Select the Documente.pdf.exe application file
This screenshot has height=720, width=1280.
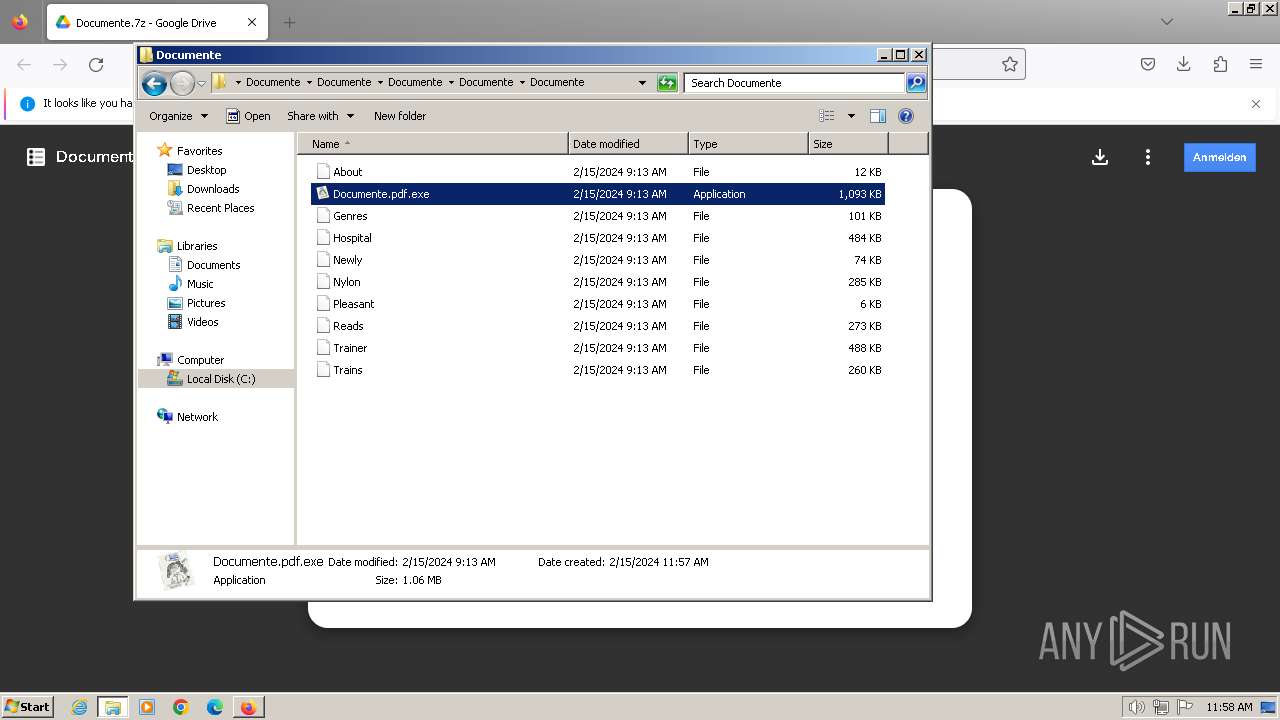pyautogui.click(x=598, y=194)
